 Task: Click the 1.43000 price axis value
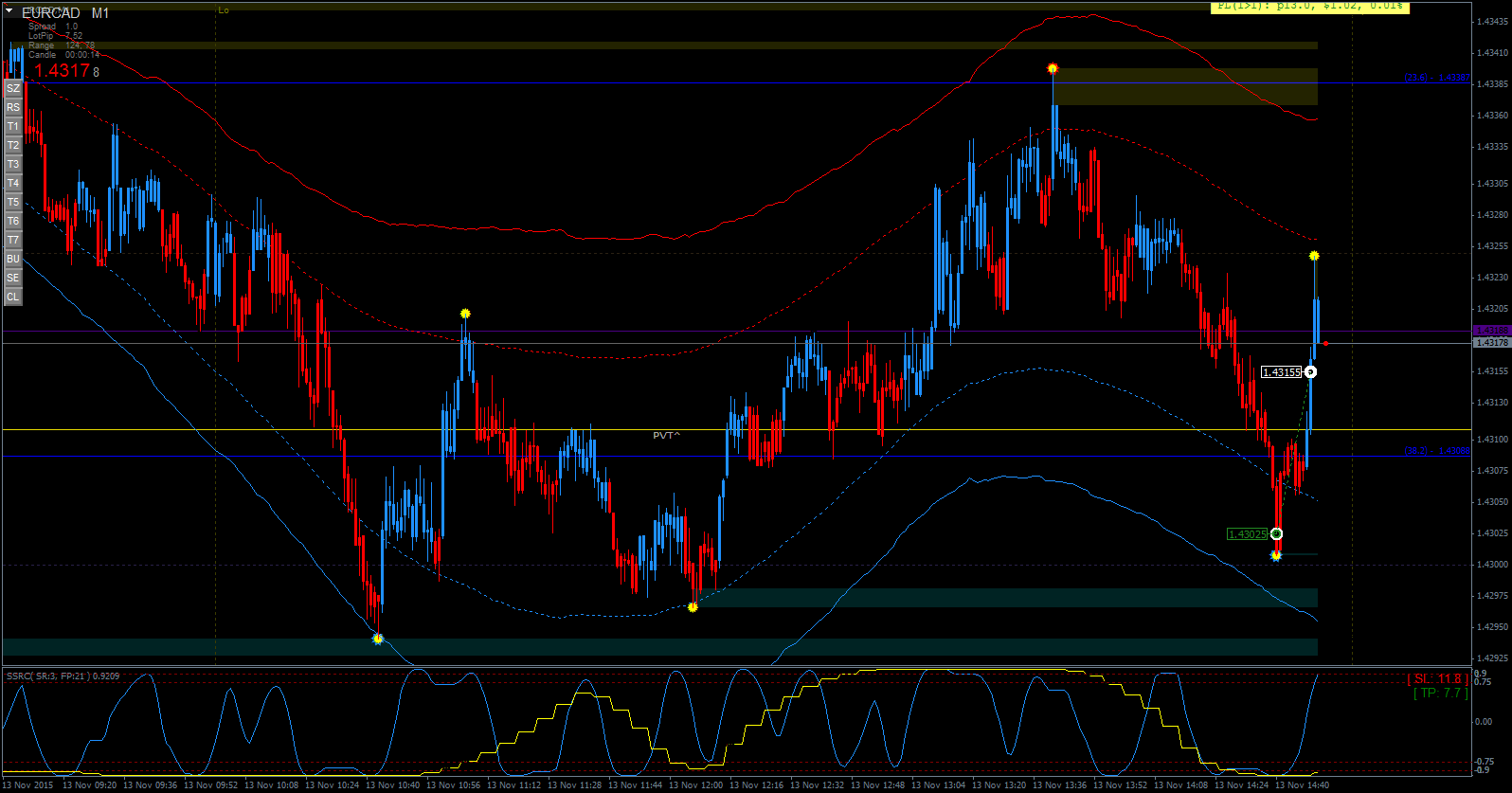click(x=1493, y=565)
